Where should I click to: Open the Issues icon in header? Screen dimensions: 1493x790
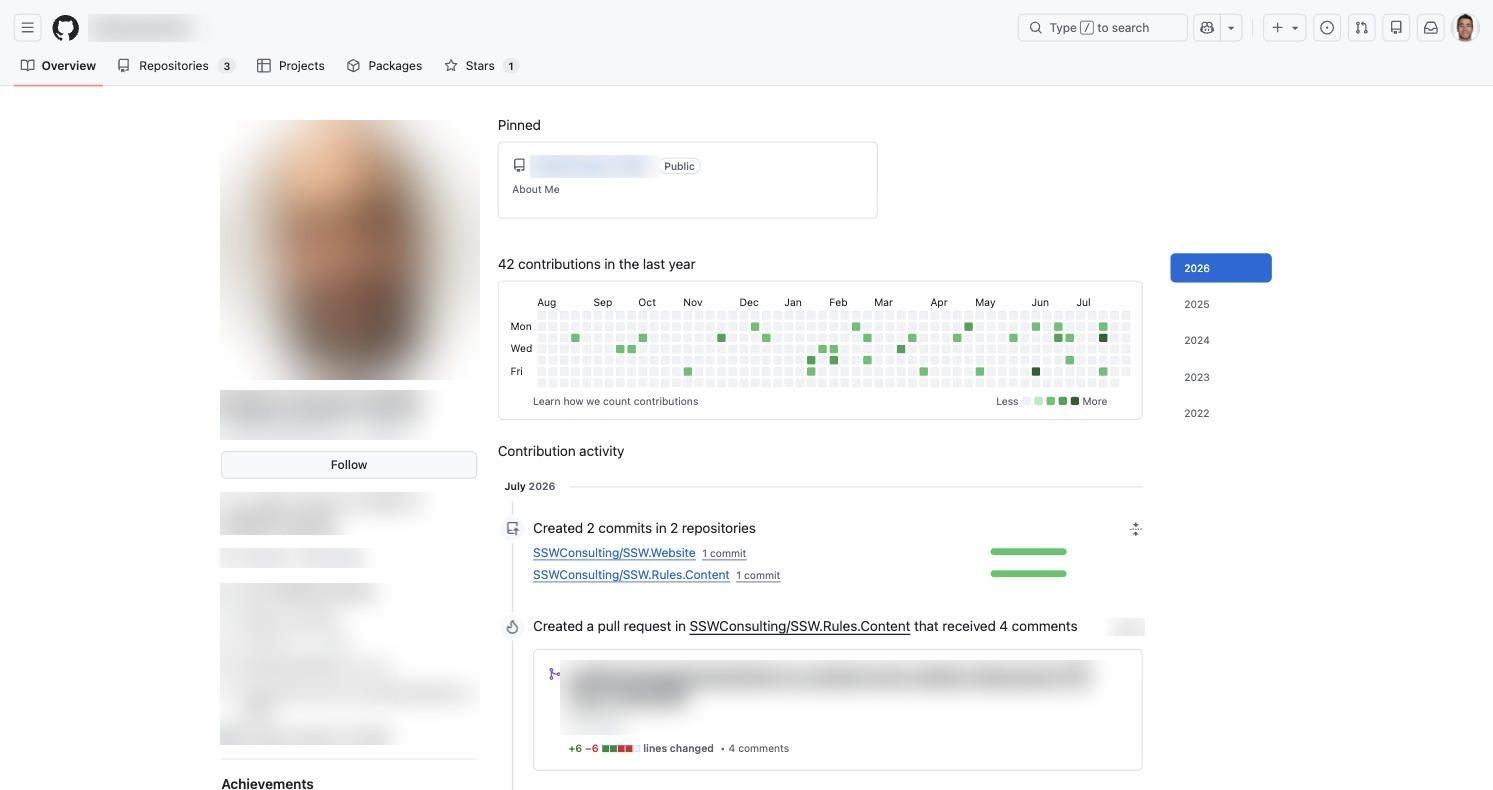click(1327, 28)
